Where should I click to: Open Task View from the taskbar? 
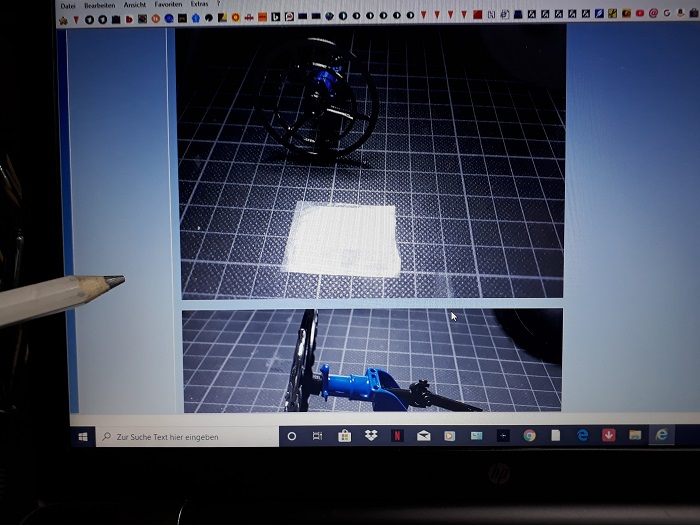pyautogui.click(x=317, y=436)
